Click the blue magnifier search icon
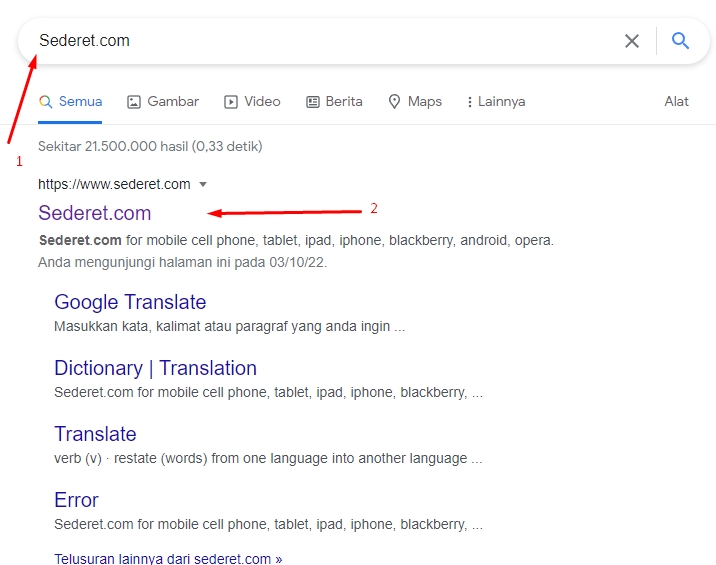This screenshot has width=716, height=565. (680, 41)
